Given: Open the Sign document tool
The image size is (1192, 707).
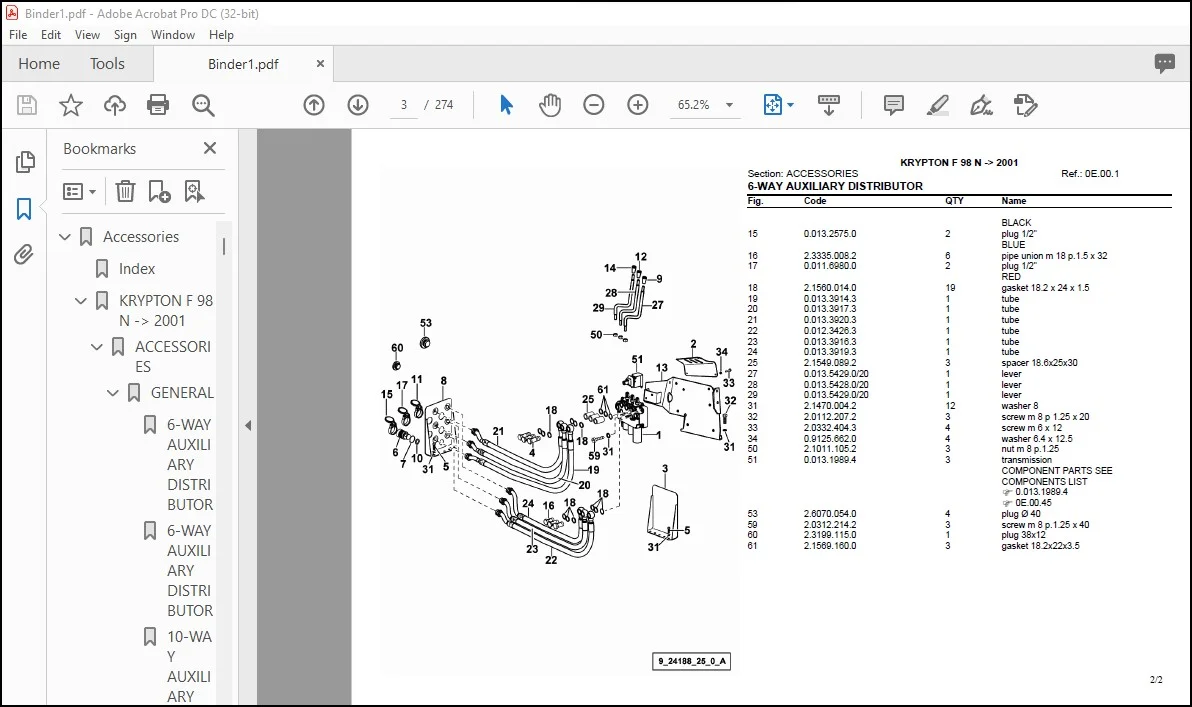Looking at the screenshot, I should tap(981, 105).
